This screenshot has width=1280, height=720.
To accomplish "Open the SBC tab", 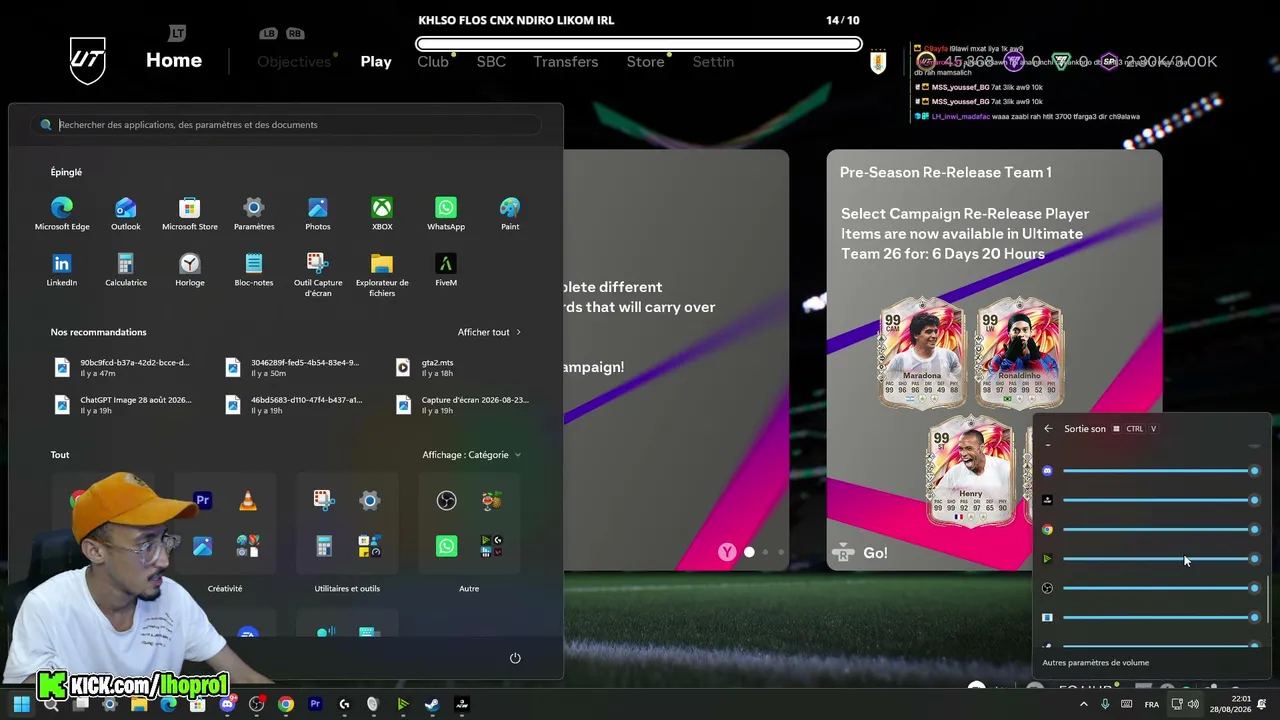I will tap(491, 62).
